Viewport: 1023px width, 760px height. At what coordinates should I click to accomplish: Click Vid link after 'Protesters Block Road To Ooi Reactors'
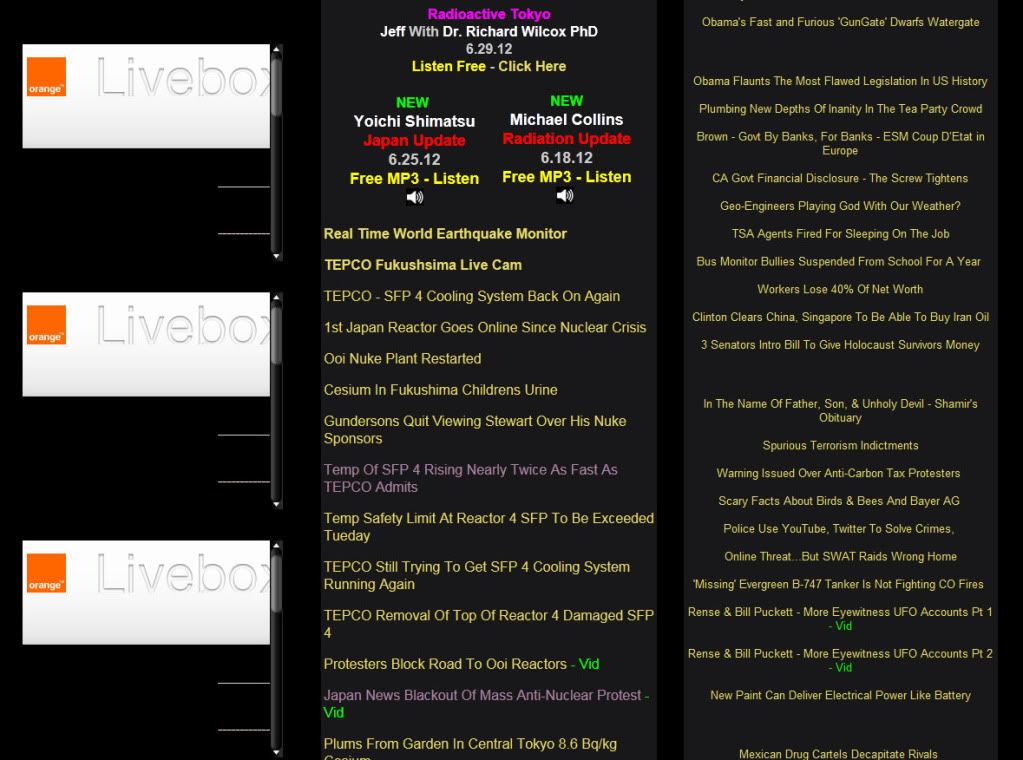[x=589, y=665]
